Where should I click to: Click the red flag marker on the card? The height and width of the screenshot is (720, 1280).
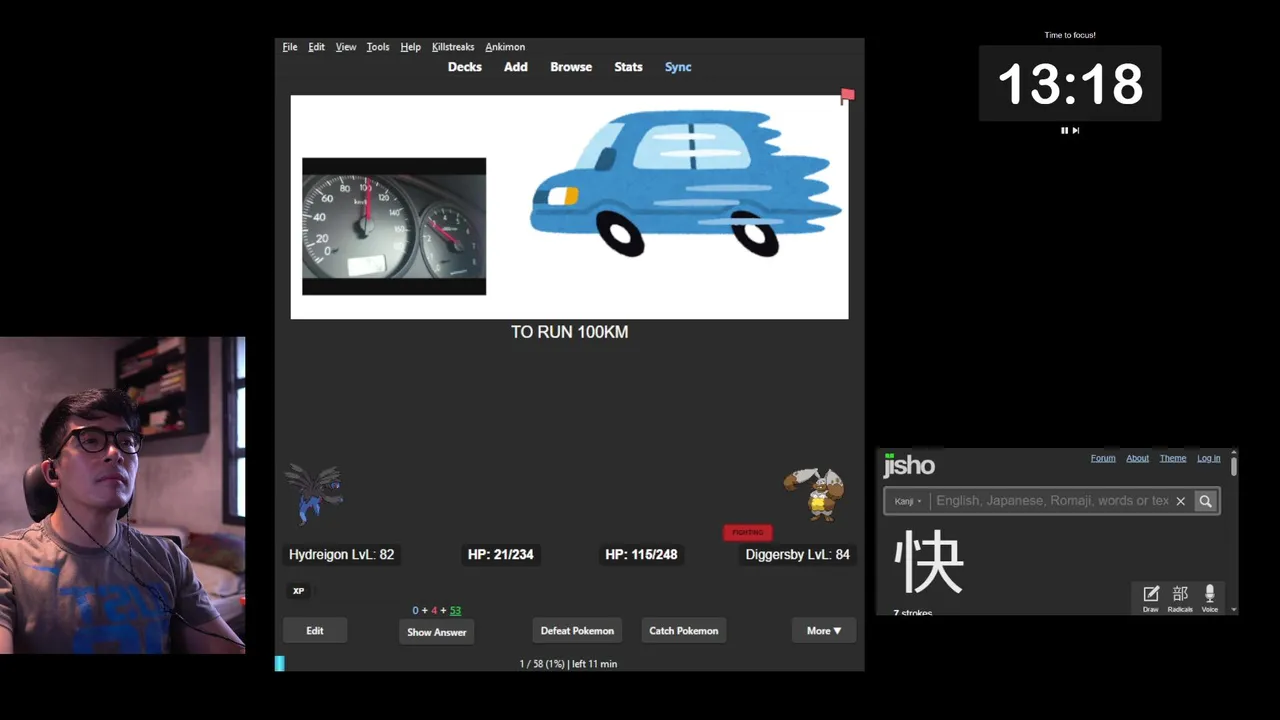coord(847,96)
